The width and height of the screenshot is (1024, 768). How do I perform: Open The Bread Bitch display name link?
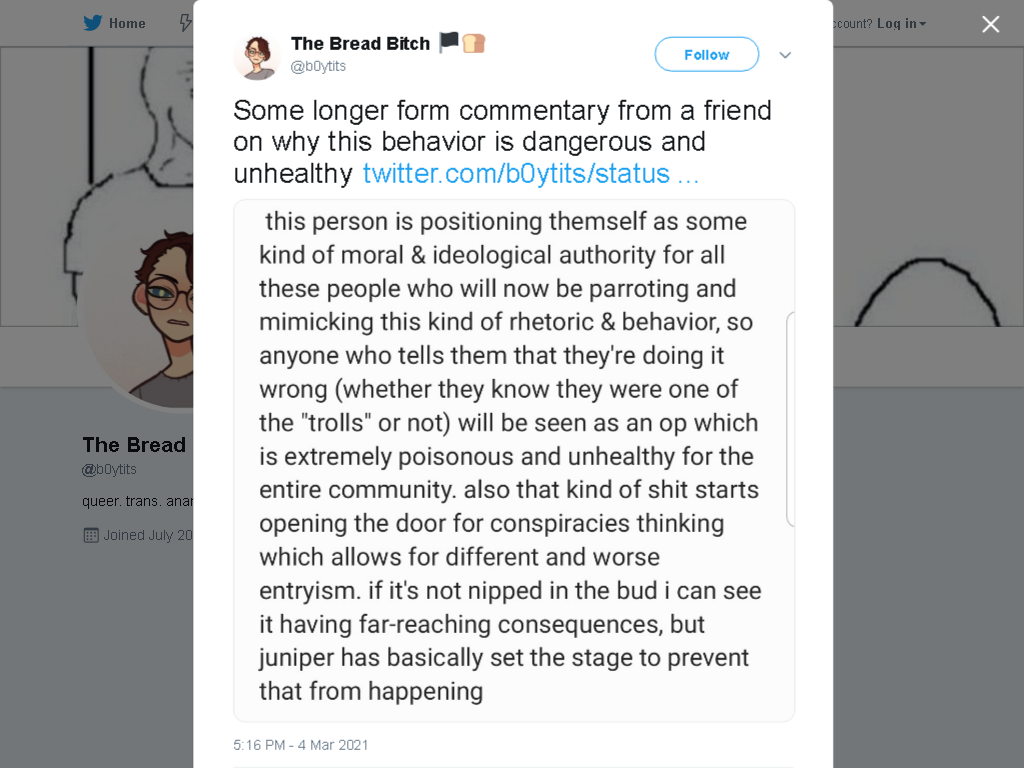point(360,44)
